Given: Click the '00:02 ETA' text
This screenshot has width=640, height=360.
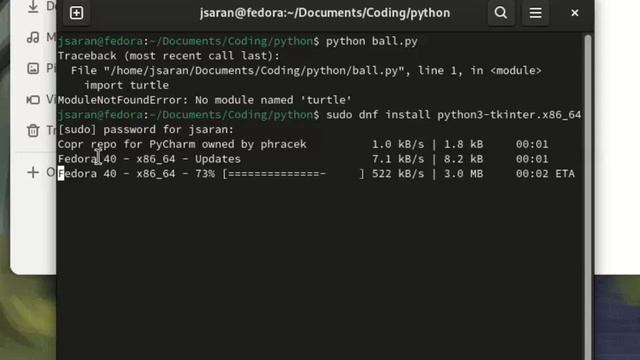Looking at the screenshot, I should point(545,174).
